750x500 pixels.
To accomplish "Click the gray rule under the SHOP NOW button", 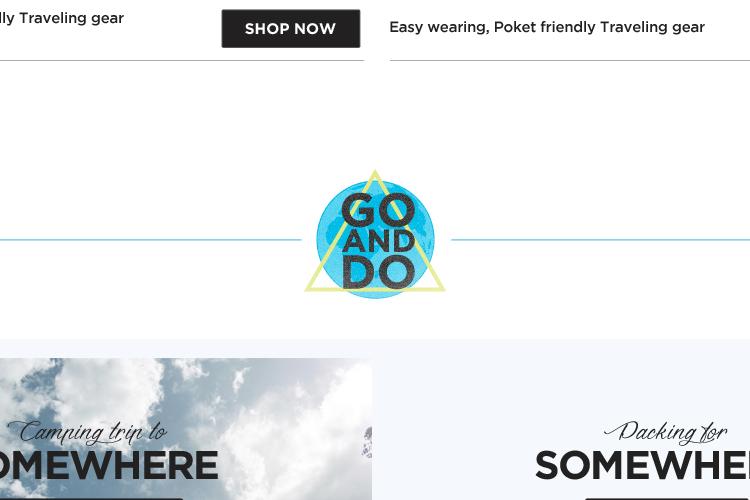I will click(182, 61).
